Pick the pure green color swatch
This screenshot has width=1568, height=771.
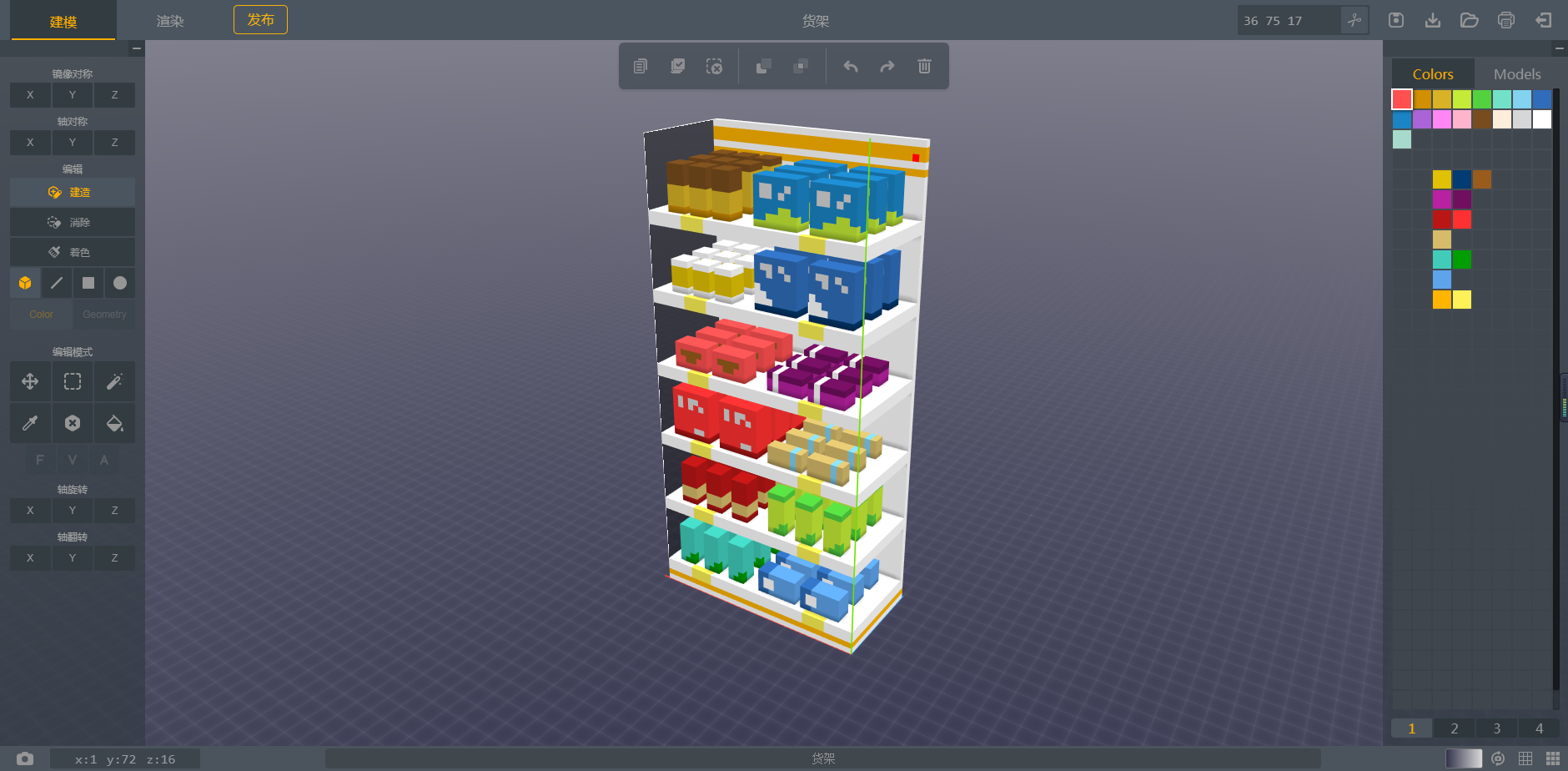[1462, 260]
